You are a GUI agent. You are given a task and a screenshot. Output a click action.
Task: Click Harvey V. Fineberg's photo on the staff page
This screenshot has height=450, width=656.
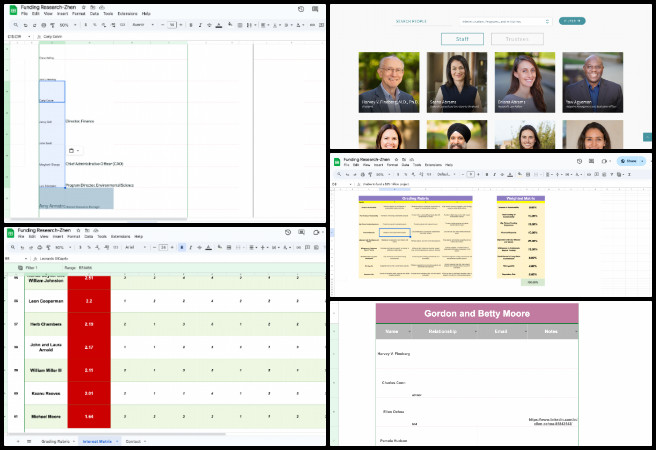(x=389, y=82)
